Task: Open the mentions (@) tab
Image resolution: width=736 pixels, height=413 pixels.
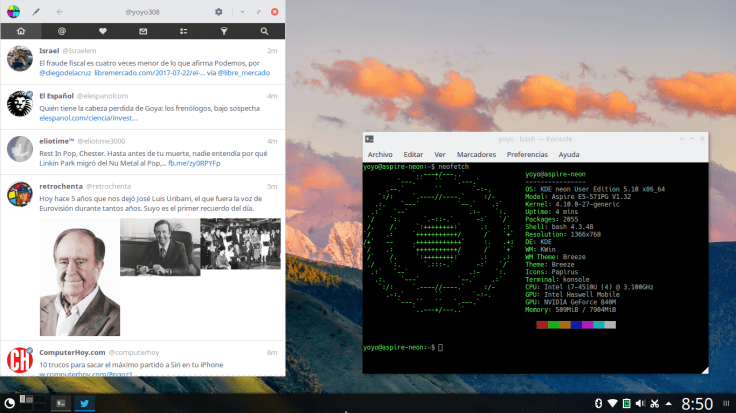Action: (61, 31)
